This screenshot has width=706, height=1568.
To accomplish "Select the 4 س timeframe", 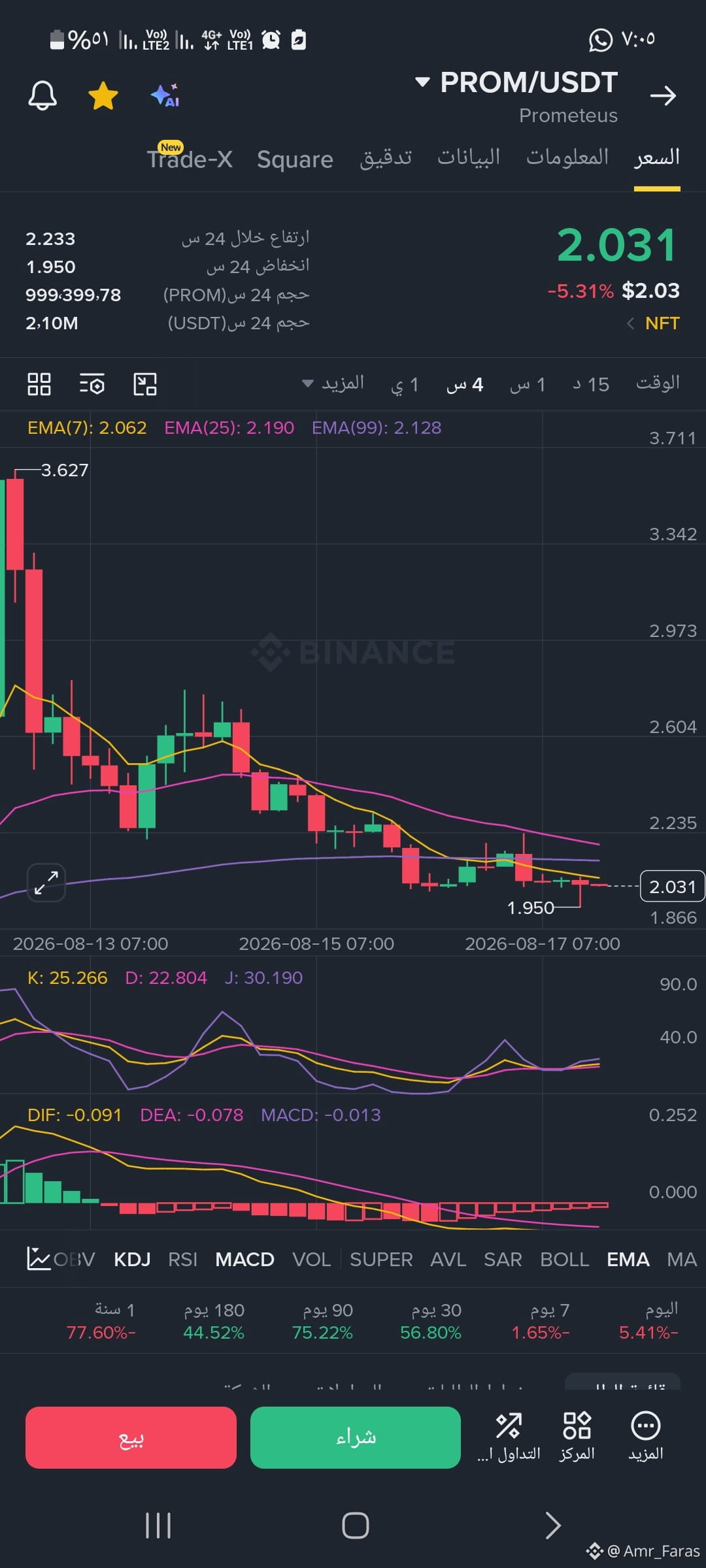I will [x=465, y=384].
